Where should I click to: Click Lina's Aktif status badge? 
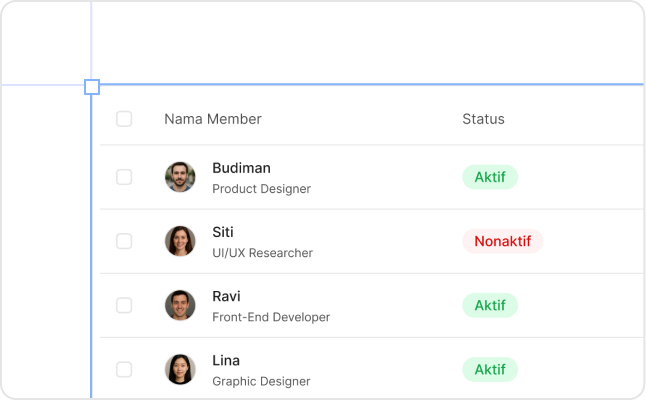pyautogui.click(x=489, y=369)
